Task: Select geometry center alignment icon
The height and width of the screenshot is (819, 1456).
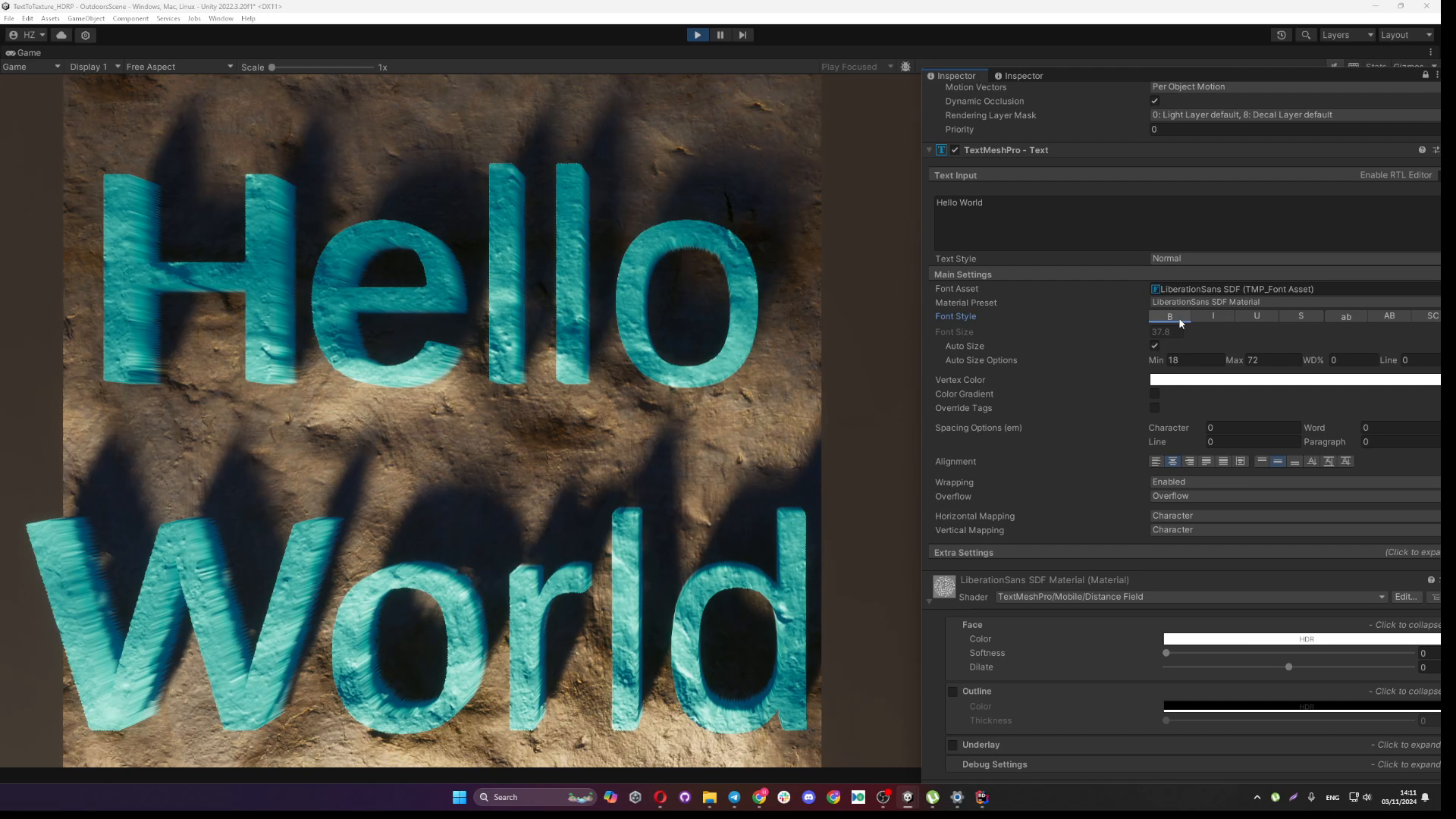Action: pyautogui.click(x=1240, y=461)
